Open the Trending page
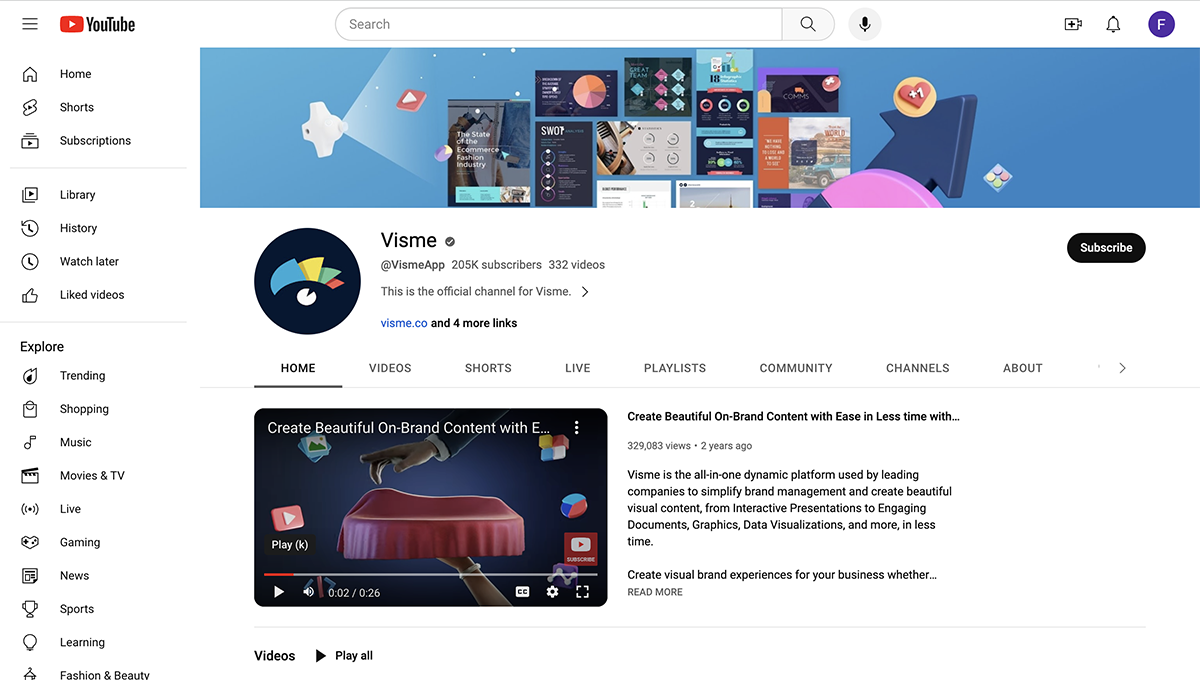Image resolution: width=1200 pixels, height=680 pixels. (82, 375)
